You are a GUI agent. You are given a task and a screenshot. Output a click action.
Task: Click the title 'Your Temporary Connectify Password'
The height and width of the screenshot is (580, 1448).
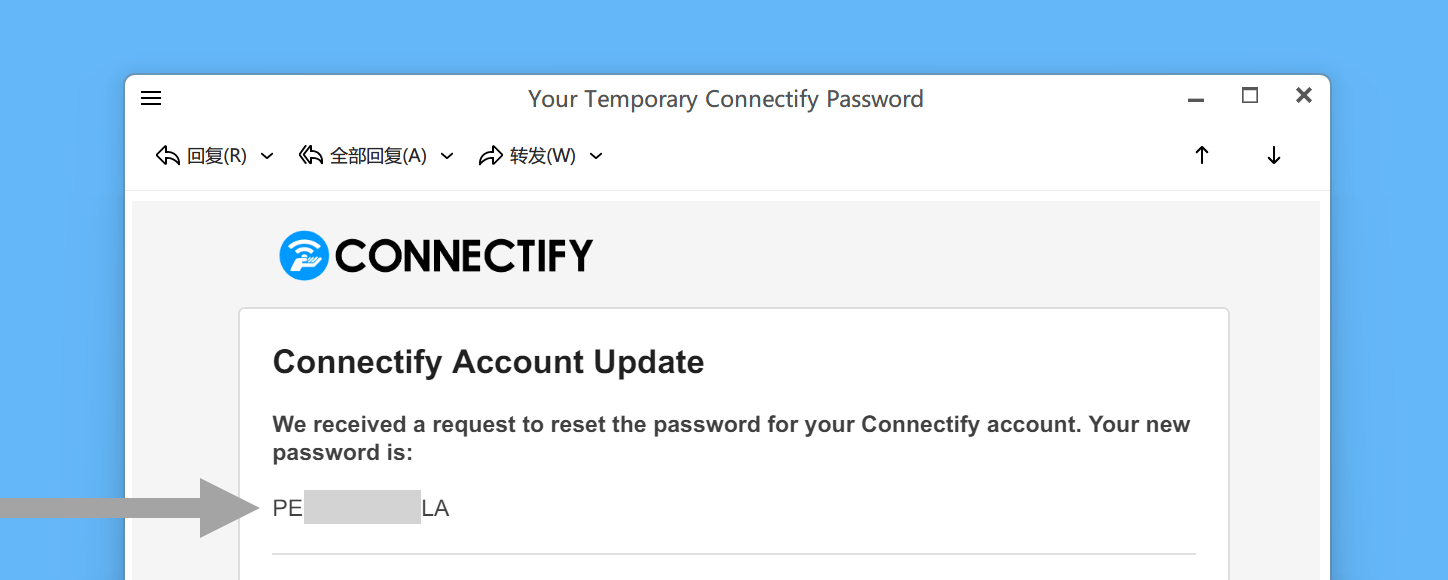tap(726, 99)
